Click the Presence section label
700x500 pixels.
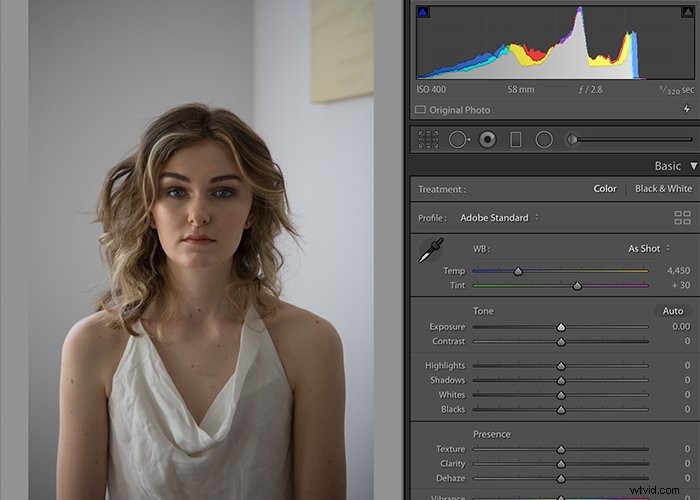pos(492,434)
